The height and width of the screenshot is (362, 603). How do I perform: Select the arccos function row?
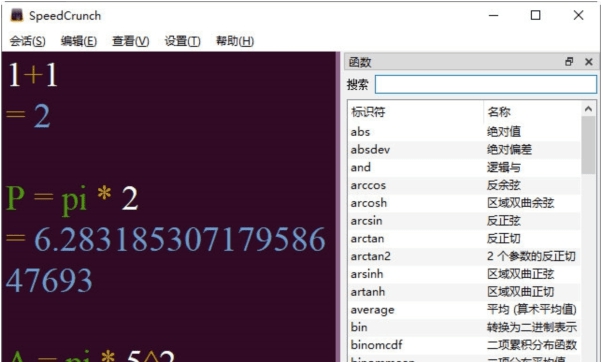pyautogui.click(x=465, y=185)
